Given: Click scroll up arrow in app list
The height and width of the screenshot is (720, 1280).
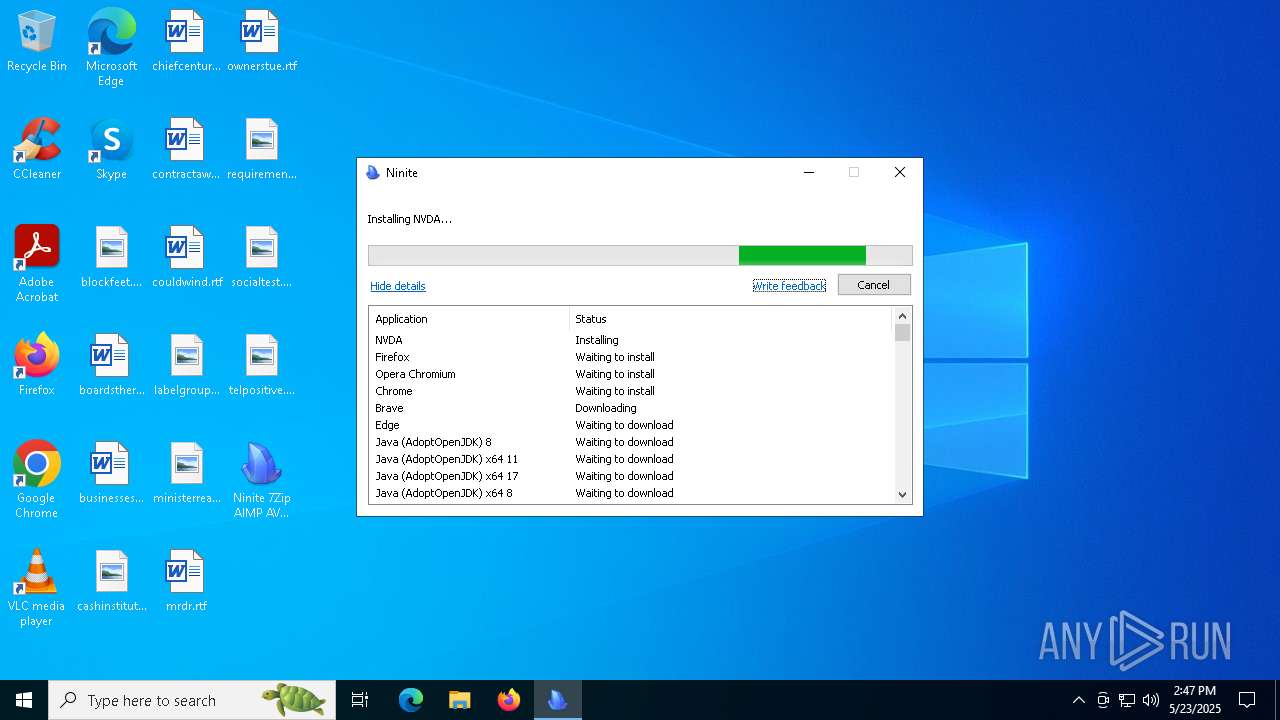Looking at the screenshot, I should [902, 316].
